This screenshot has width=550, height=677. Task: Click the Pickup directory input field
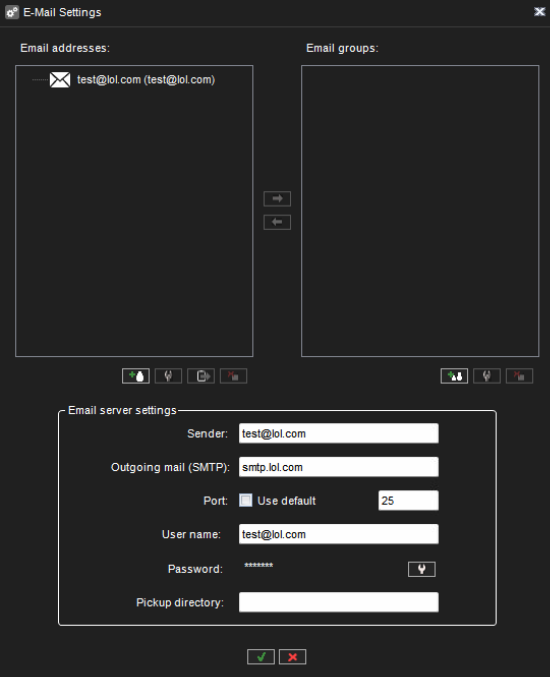339,602
